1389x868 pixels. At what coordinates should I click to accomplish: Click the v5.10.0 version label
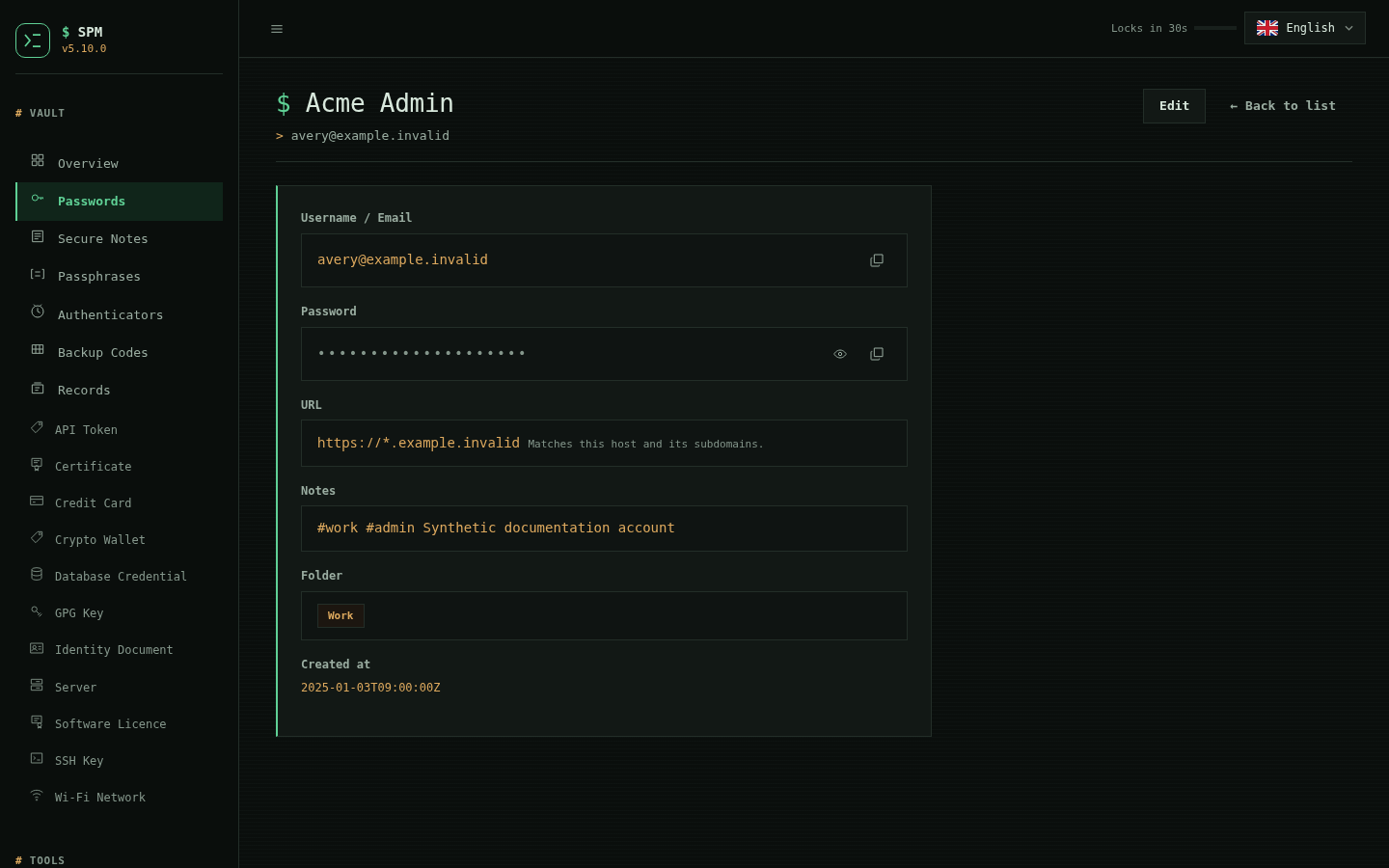click(x=84, y=48)
